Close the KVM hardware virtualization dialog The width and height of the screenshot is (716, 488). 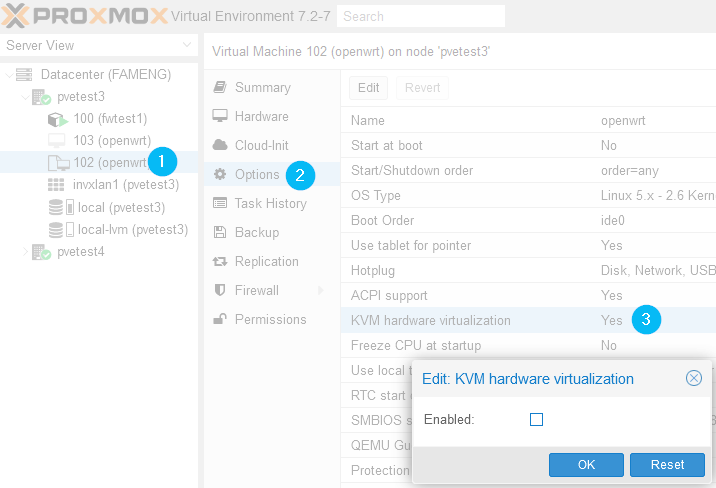coord(694,378)
